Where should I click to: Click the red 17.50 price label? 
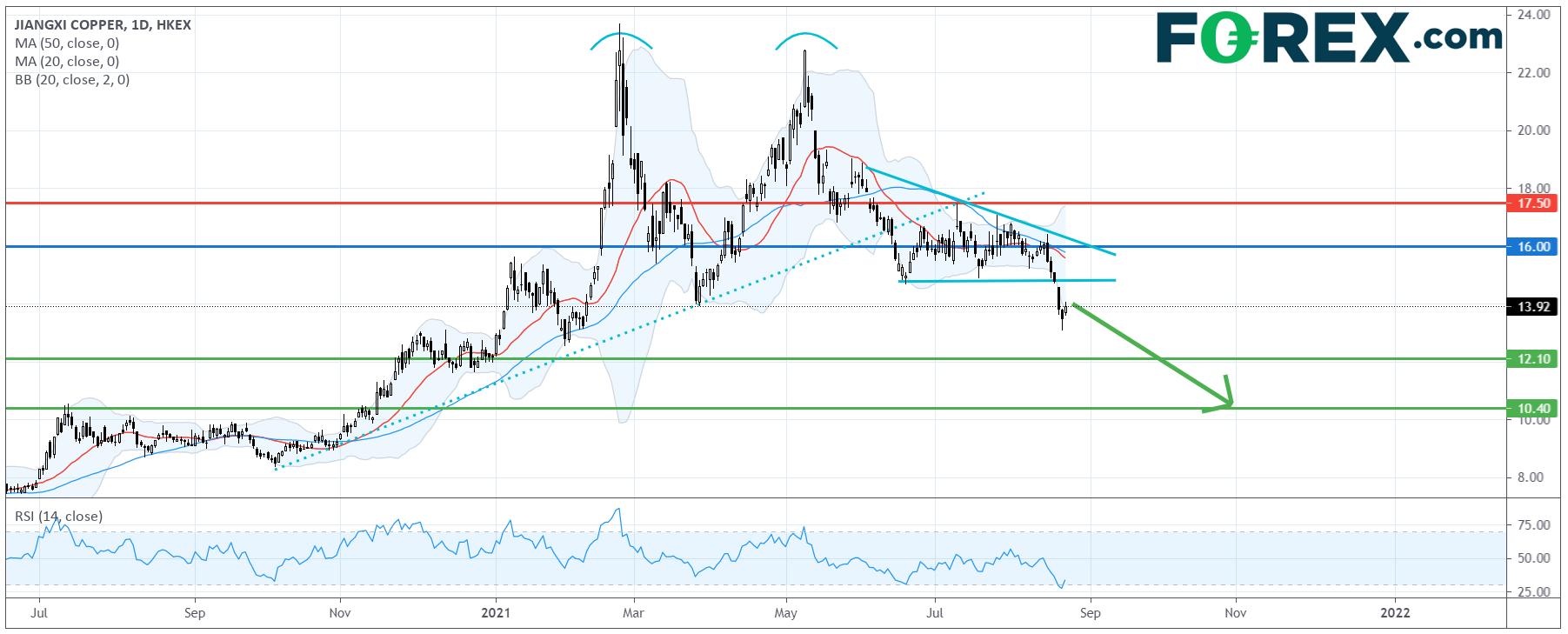[1533, 204]
